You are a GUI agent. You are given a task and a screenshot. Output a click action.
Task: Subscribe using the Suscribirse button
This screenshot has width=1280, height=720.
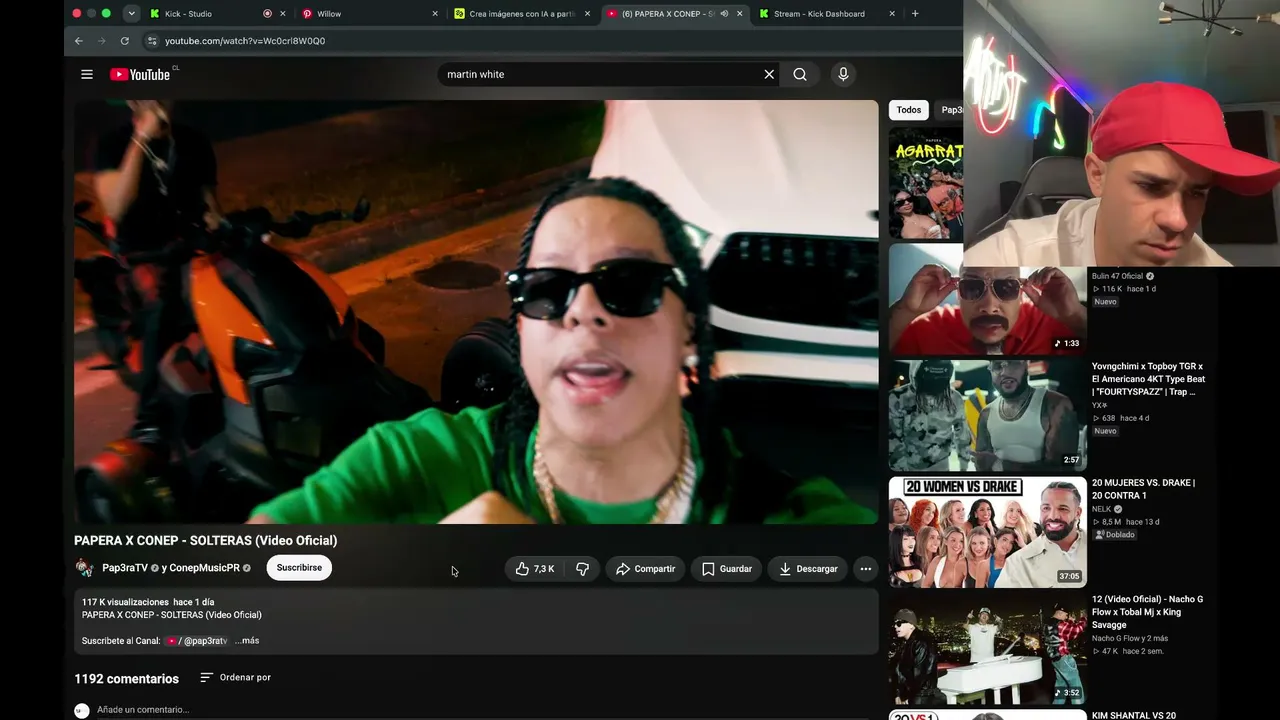point(299,568)
